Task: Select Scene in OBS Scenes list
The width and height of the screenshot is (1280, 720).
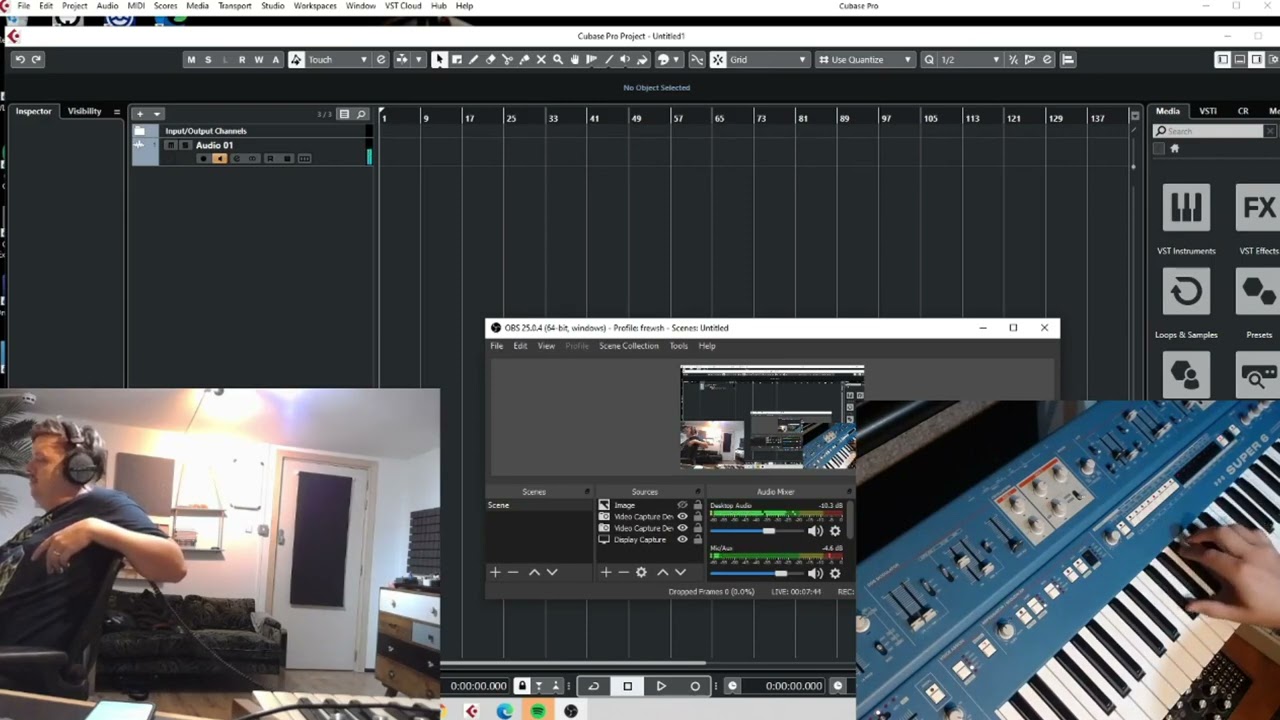Action: [x=538, y=505]
